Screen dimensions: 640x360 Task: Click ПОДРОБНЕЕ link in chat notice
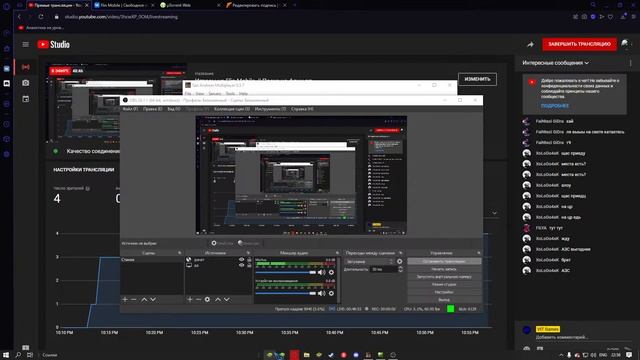coord(555,106)
